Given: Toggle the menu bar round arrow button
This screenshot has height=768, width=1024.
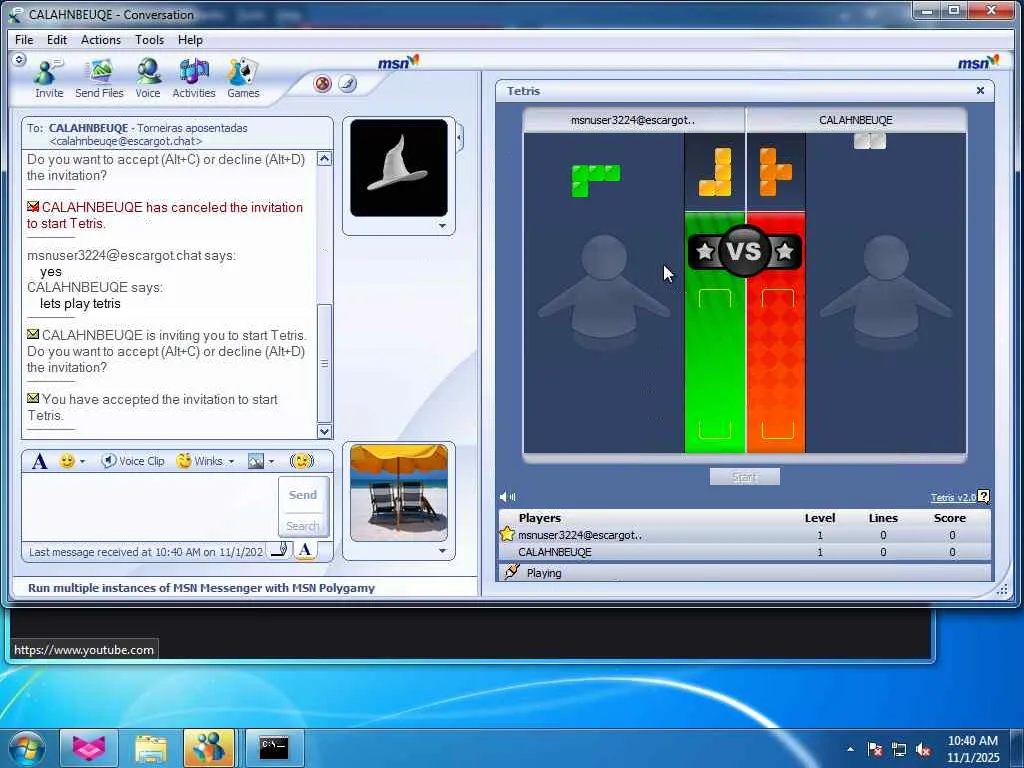Looking at the screenshot, I should click(19, 60).
